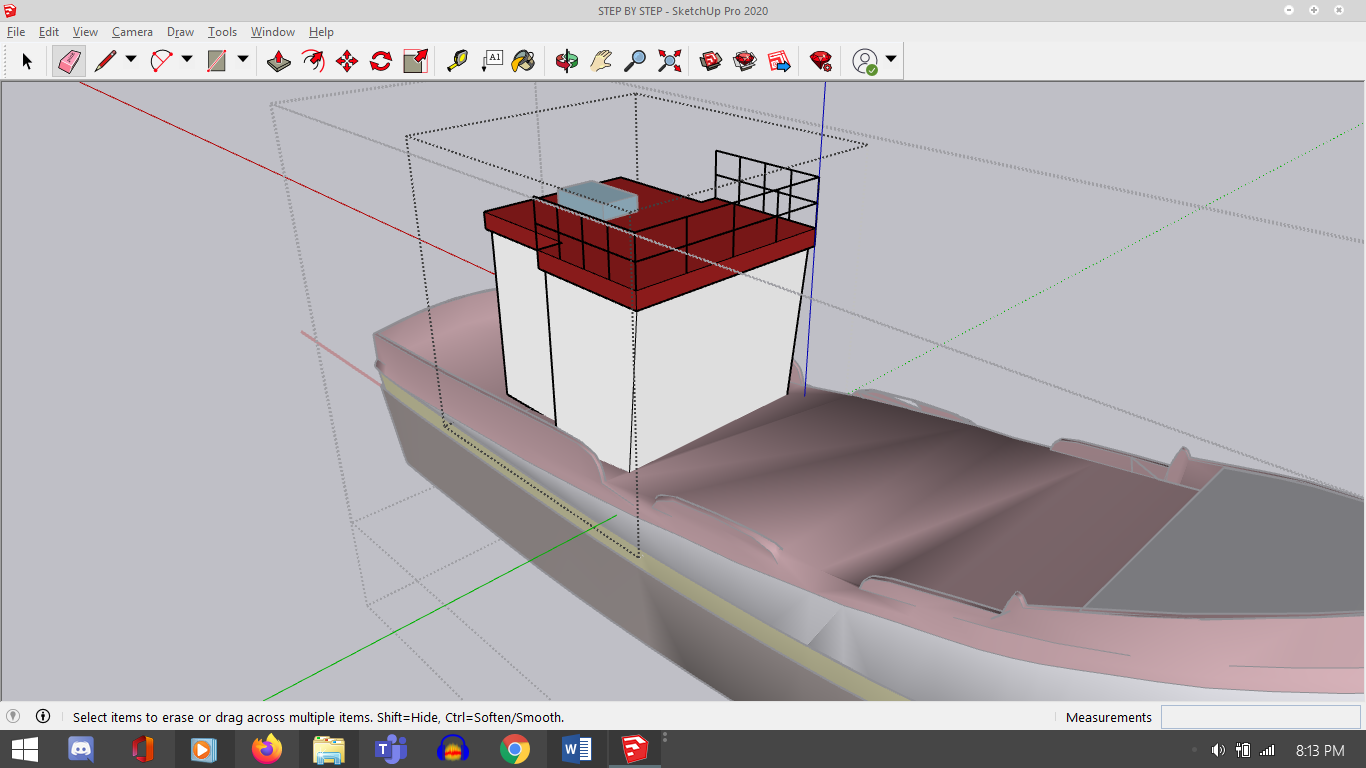Activate the Eraser tool
Screen dimensions: 1366x768
point(68,61)
